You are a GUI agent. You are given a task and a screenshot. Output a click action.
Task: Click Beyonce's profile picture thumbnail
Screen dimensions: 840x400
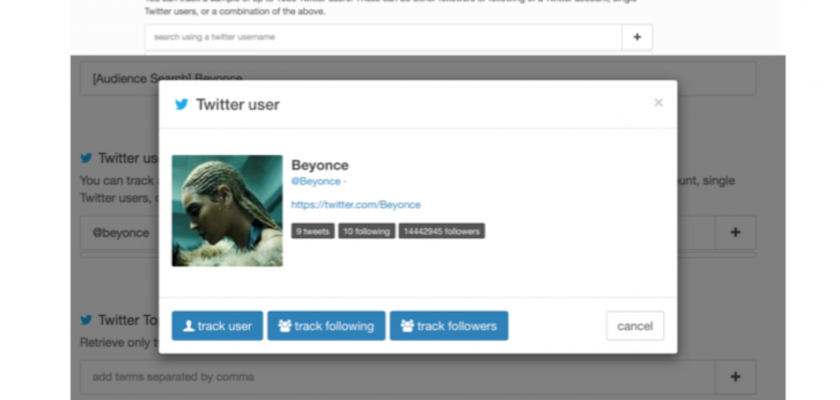tap(227, 210)
